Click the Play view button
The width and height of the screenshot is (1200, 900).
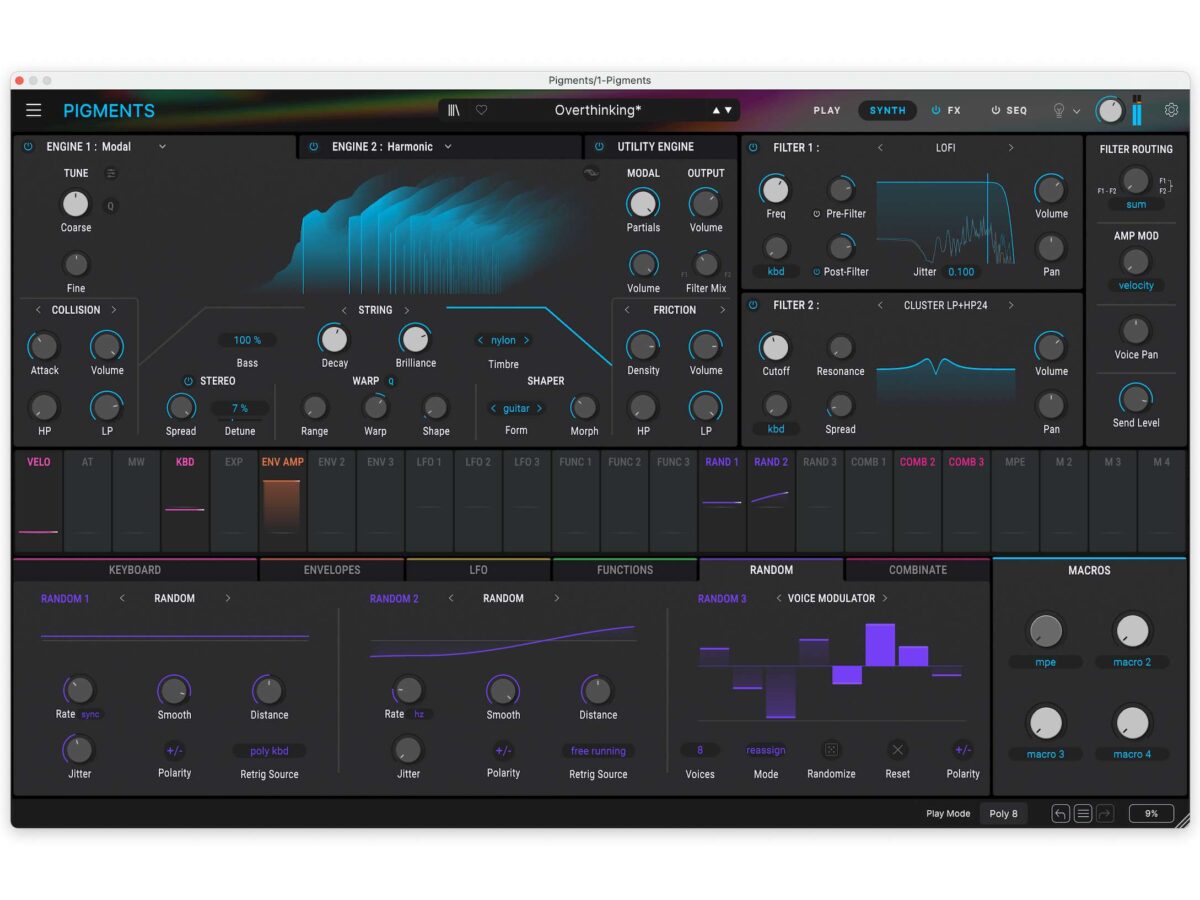pos(827,111)
